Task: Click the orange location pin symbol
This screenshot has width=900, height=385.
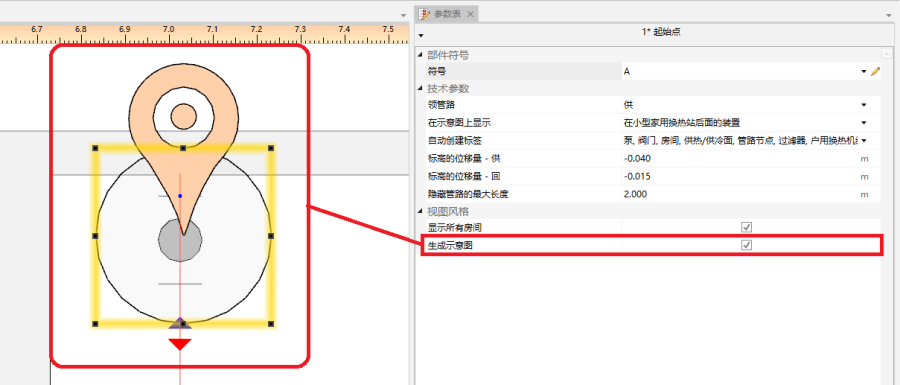Action: click(x=183, y=132)
